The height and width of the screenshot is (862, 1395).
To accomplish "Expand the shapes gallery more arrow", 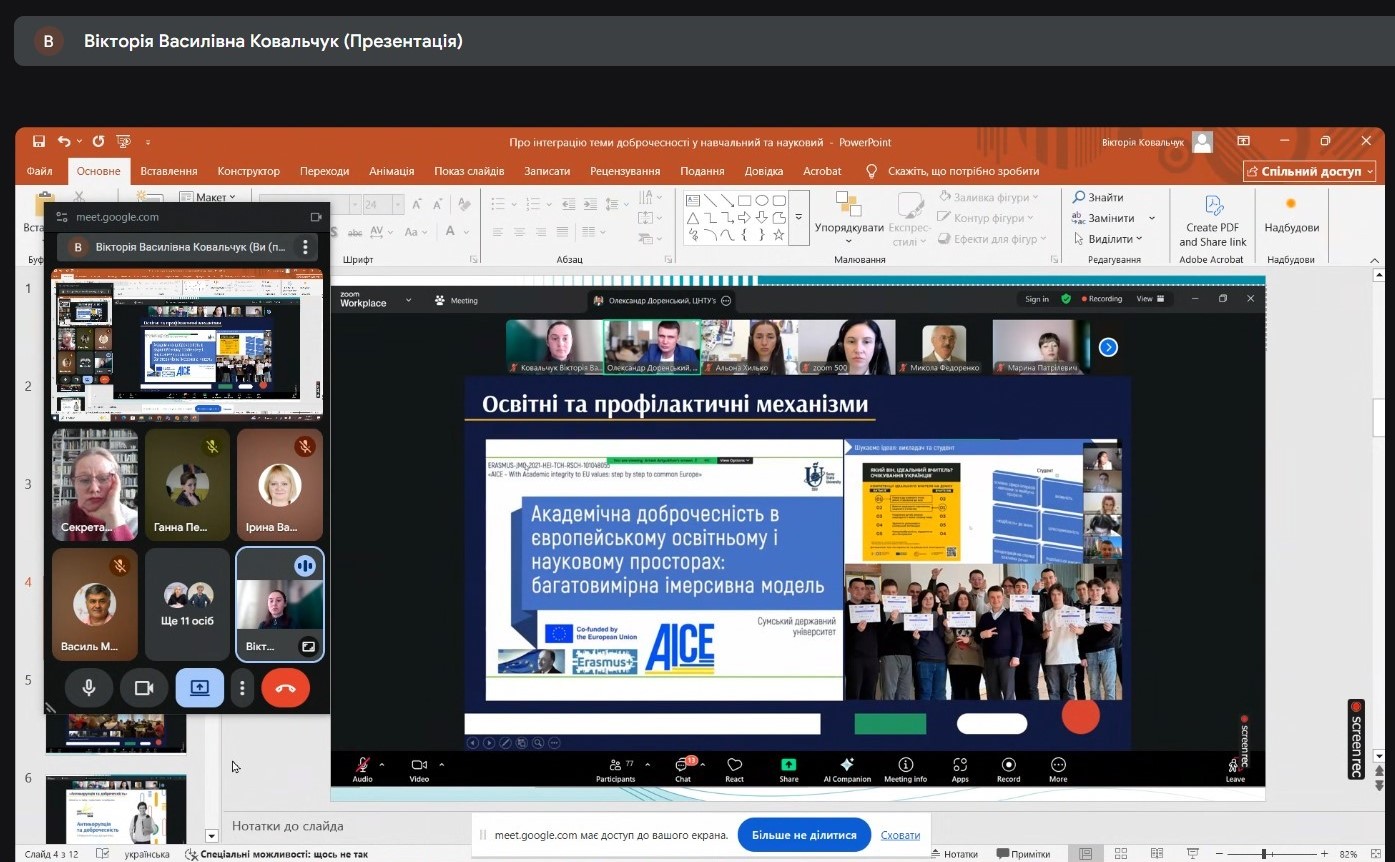I will click(x=798, y=217).
